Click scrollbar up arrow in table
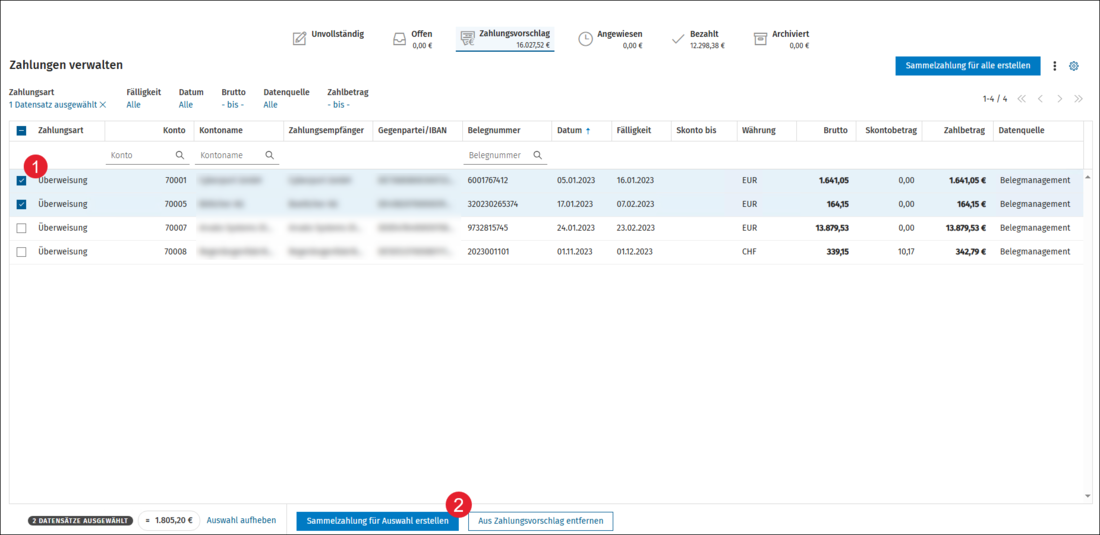The height and width of the screenshot is (535, 1100). pyautogui.click(x=1088, y=175)
